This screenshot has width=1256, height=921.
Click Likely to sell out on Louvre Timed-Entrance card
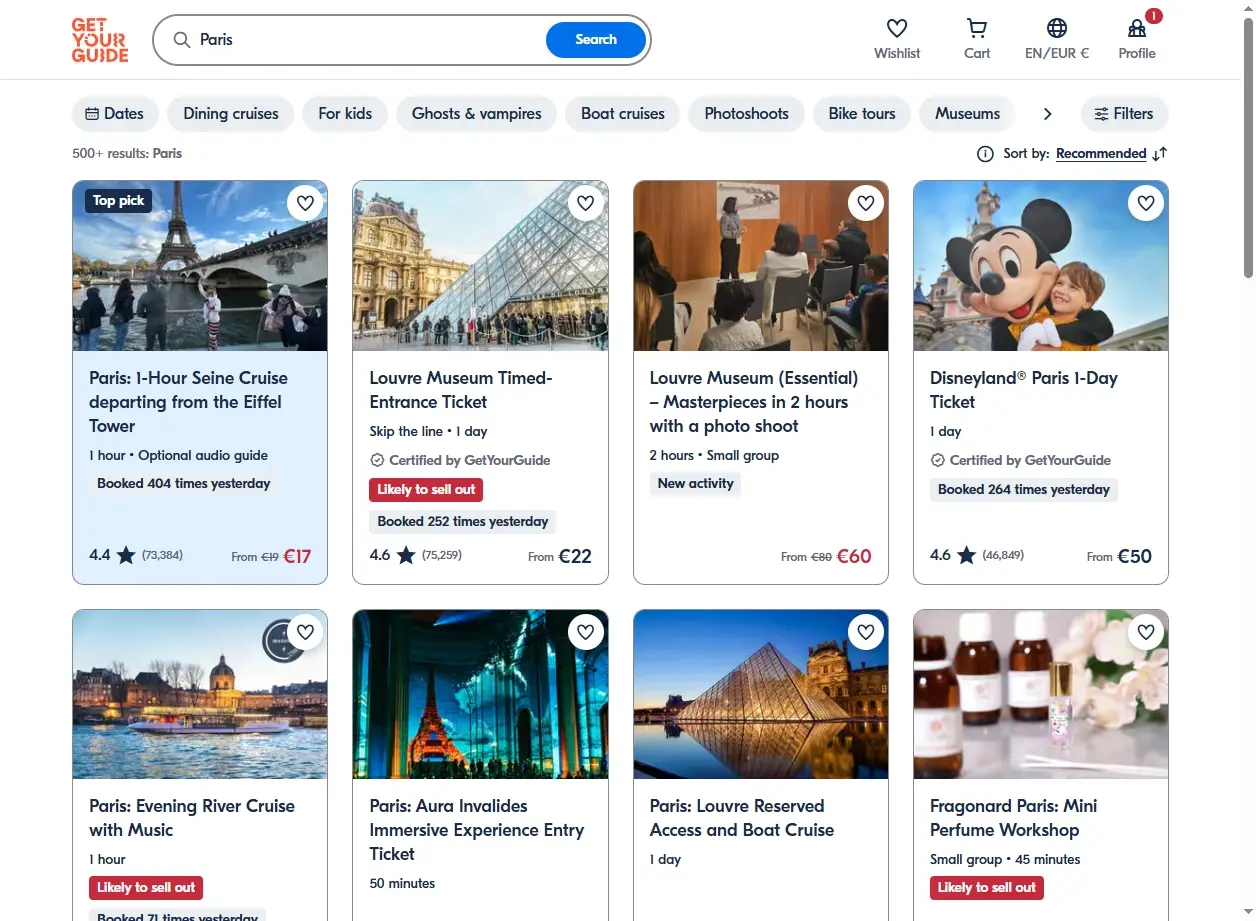[426, 490]
